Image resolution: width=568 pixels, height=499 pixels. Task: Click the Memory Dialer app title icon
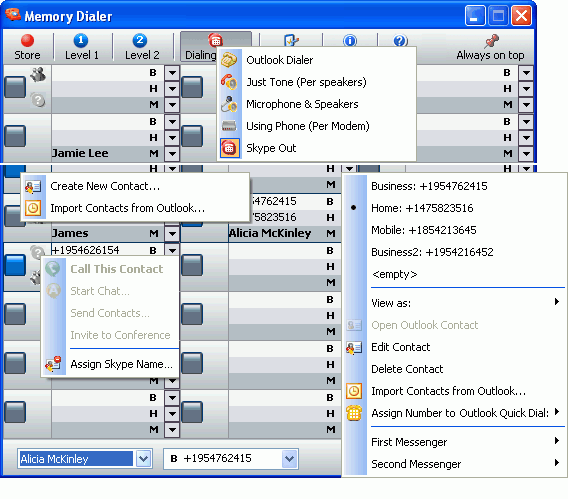pos(13,15)
